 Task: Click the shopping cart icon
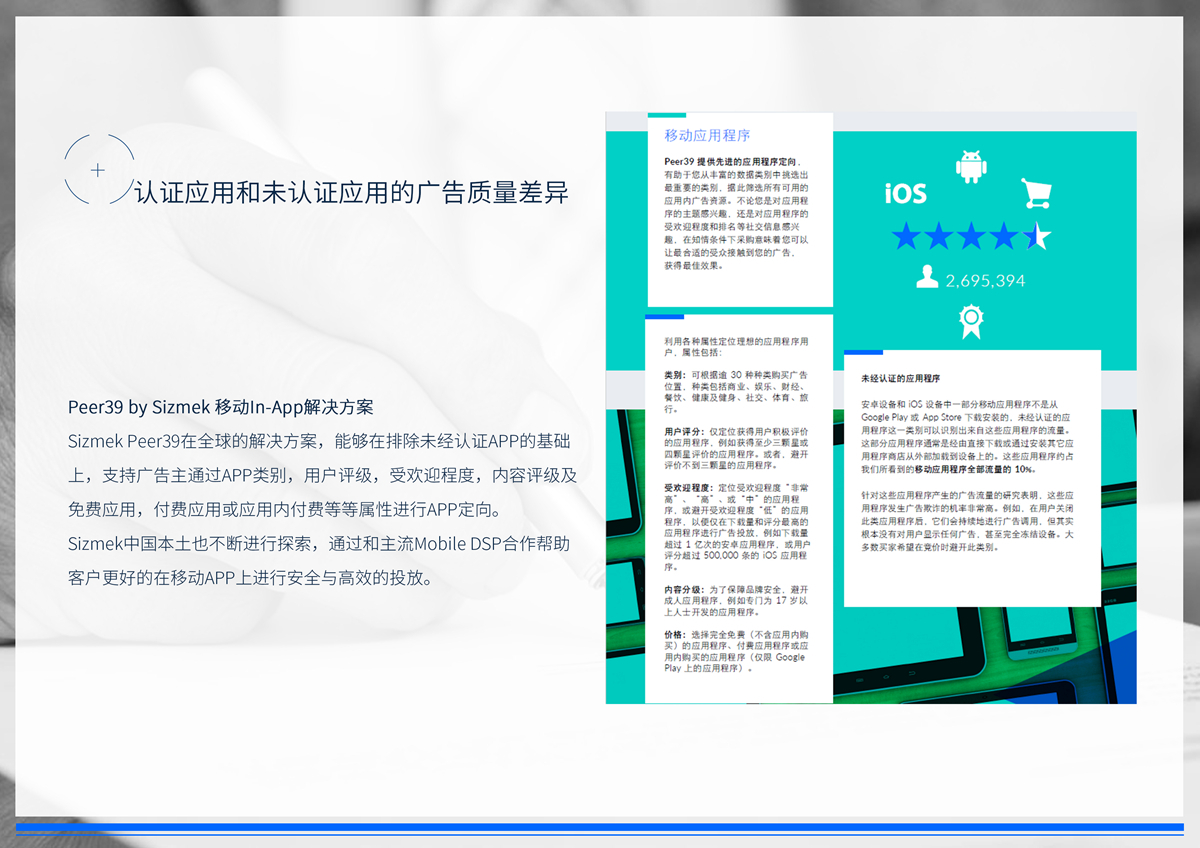(x=1036, y=192)
